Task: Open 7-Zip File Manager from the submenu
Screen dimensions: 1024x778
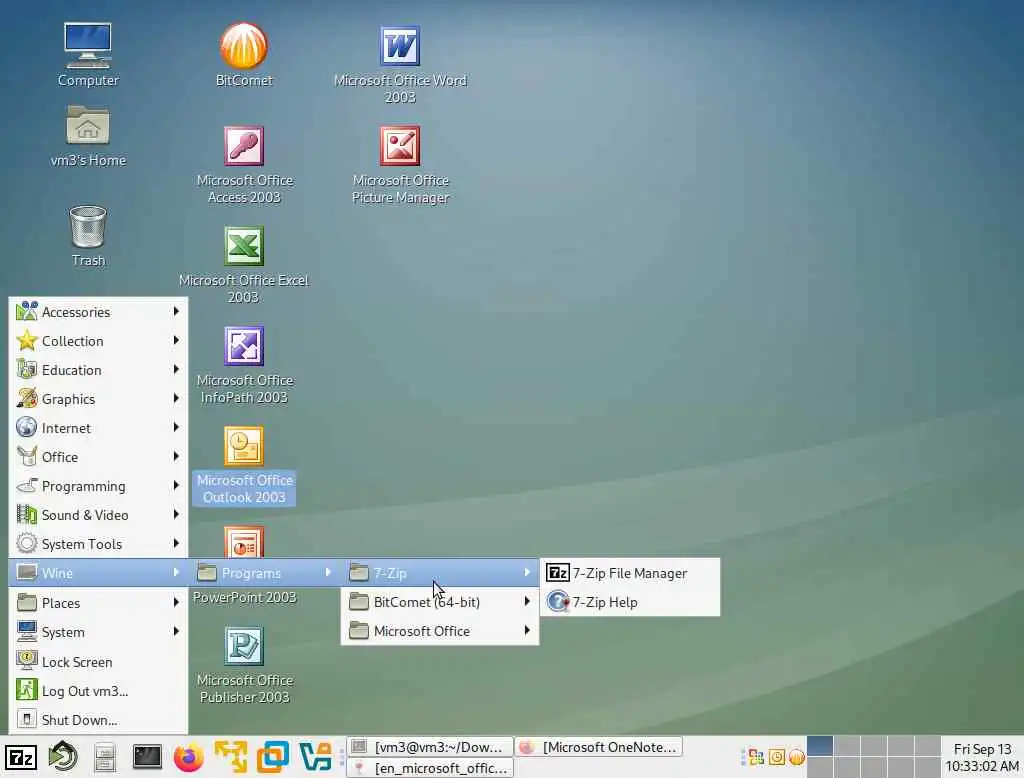Action: (630, 573)
